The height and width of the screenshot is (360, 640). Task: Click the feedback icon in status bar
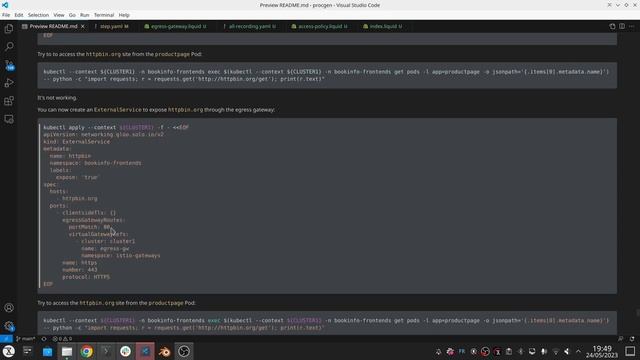click(x=620, y=339)
